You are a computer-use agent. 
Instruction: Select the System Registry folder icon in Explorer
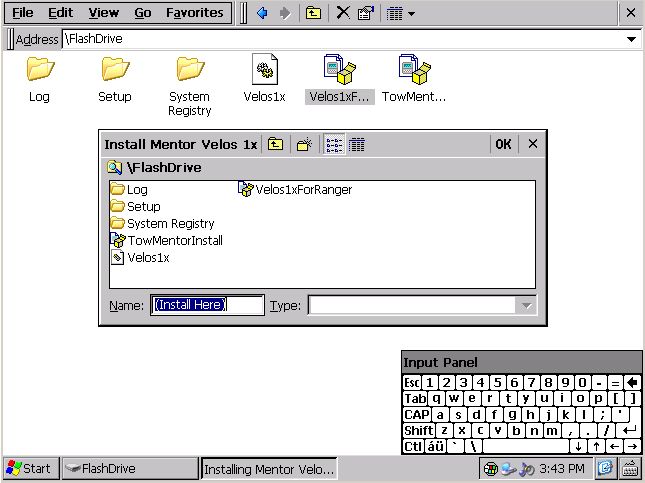[190, 70]
